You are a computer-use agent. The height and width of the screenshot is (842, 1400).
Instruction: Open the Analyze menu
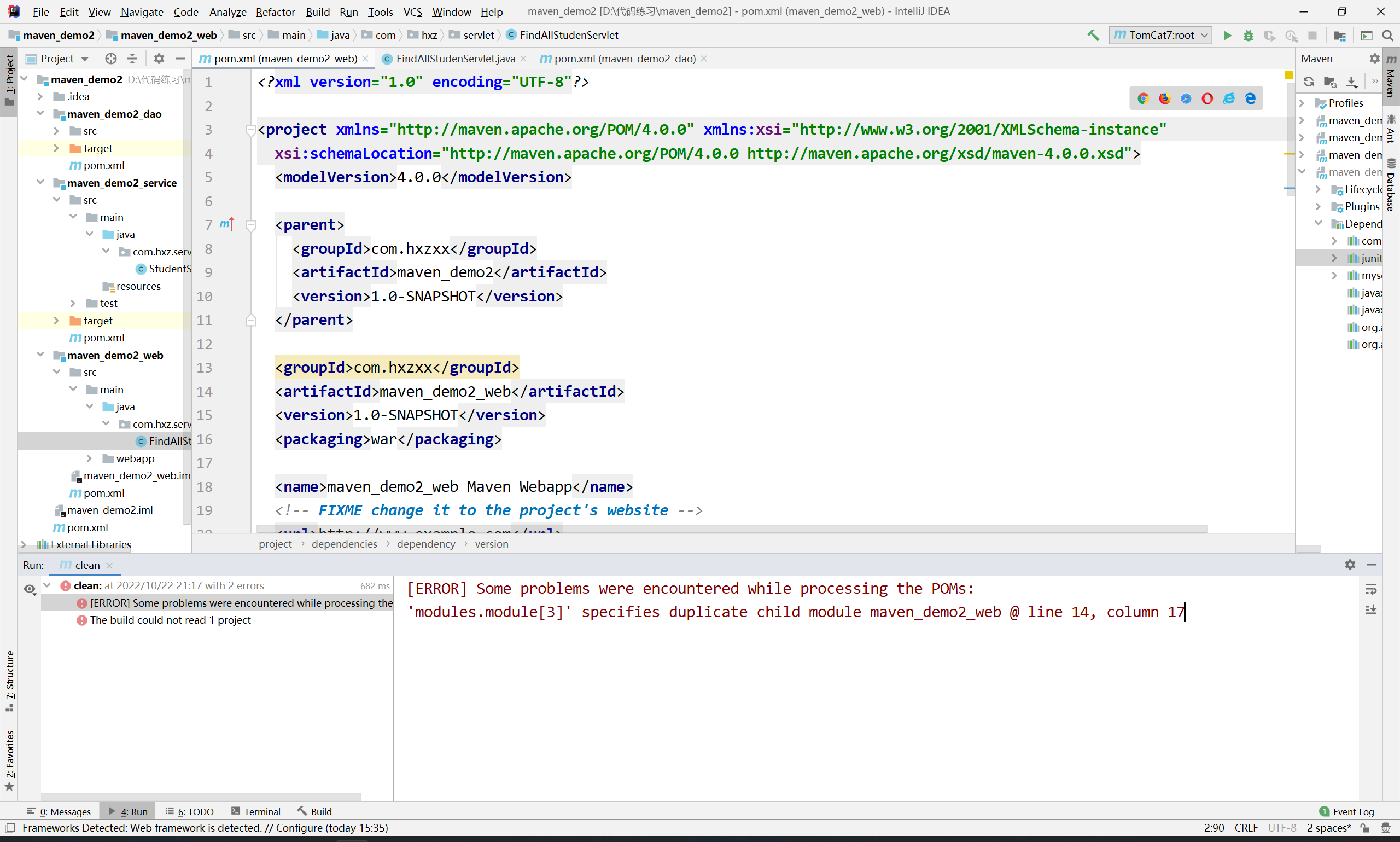pos(227,12)
